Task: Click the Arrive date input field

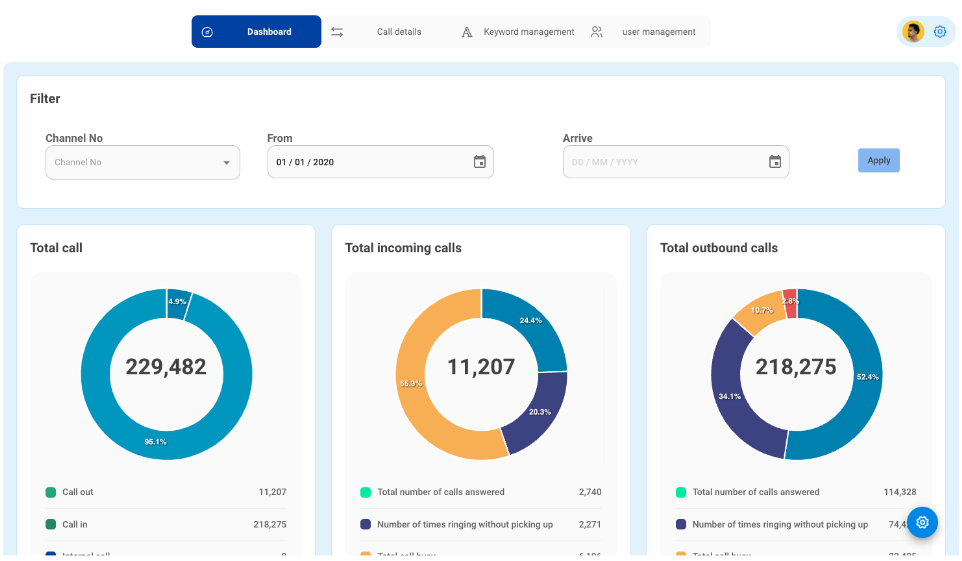Action: (660, 162)
